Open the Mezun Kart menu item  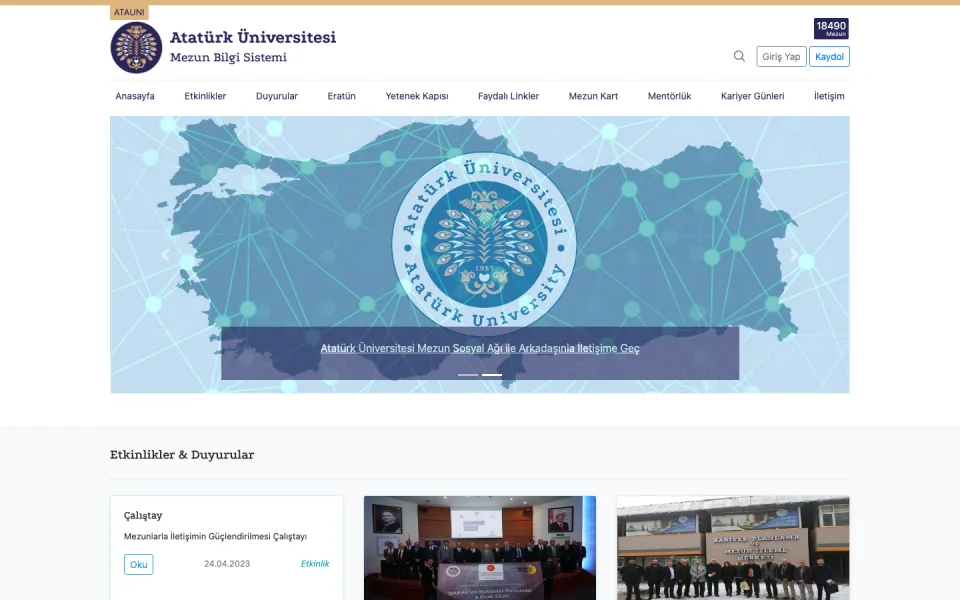593,96
